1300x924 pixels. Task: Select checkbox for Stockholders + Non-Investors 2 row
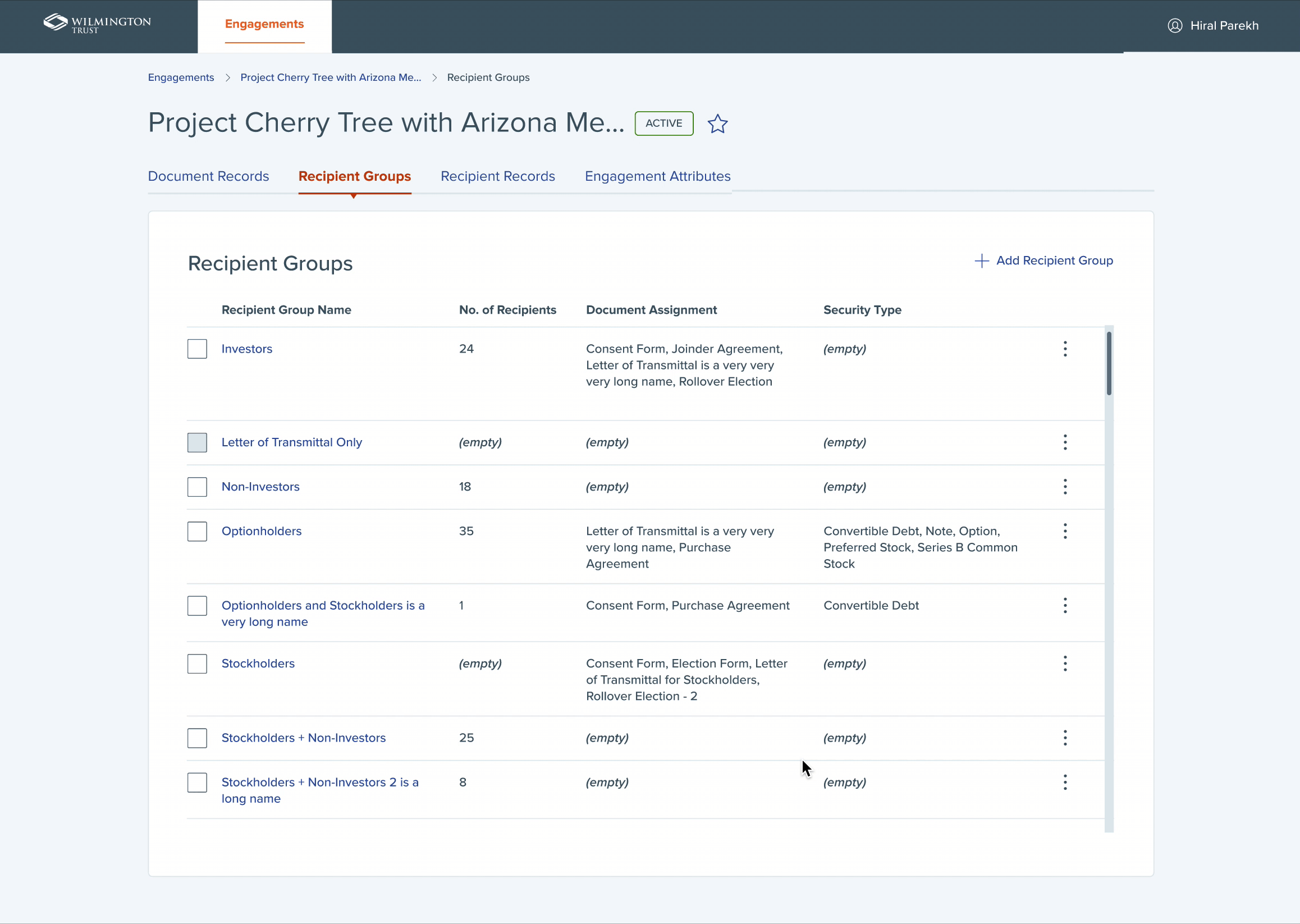tap(198, 783)
